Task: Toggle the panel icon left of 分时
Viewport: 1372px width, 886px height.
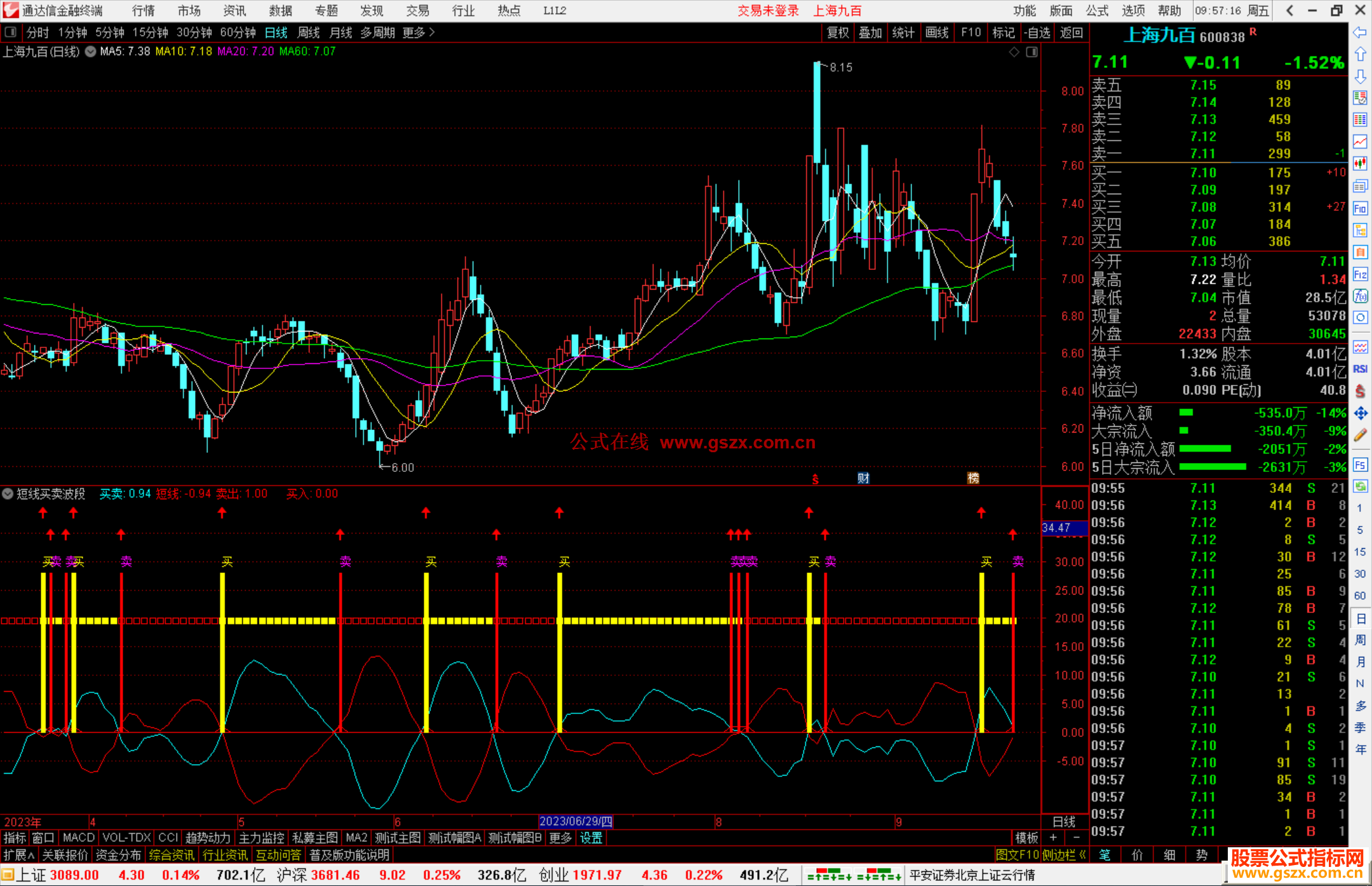Action: 10,32
